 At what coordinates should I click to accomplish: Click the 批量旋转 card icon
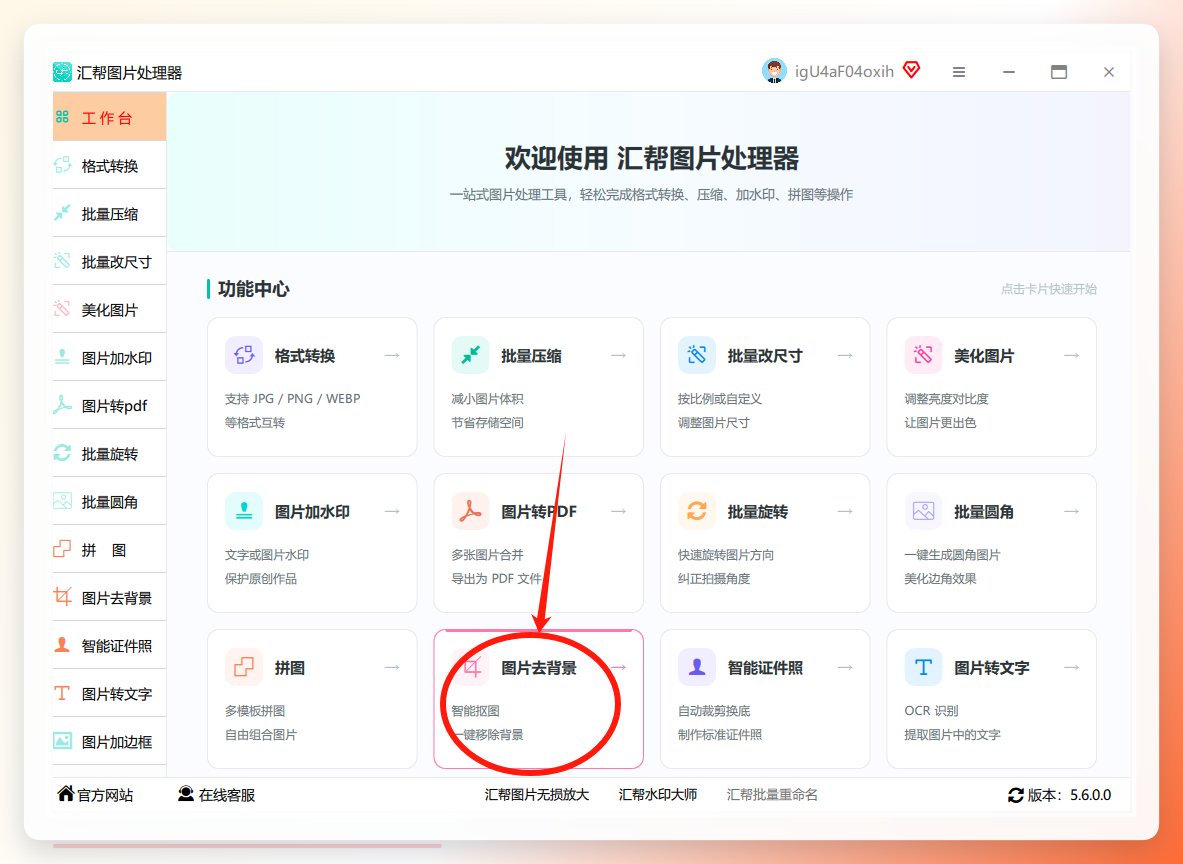pyautogui.click(x=696, y=511)
